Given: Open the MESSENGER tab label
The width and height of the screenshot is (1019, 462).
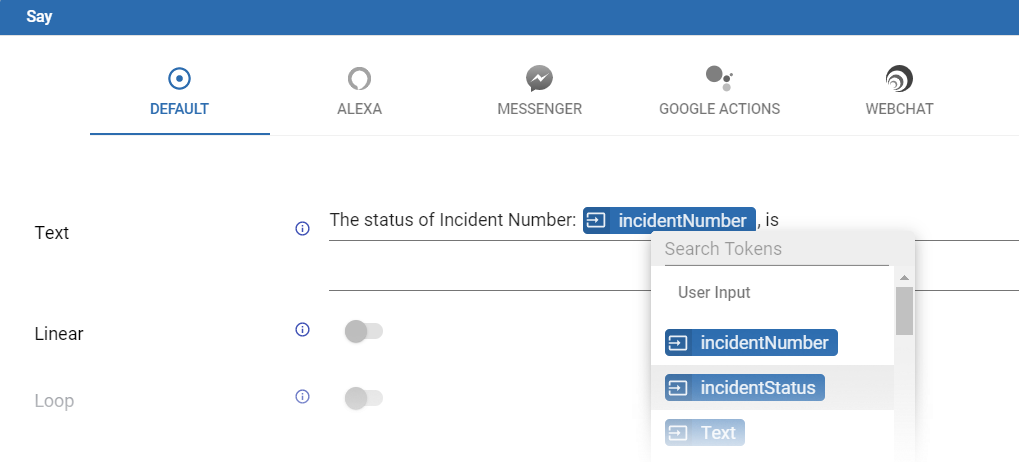Looking at the screenshot, I should (x=539, y=109).
